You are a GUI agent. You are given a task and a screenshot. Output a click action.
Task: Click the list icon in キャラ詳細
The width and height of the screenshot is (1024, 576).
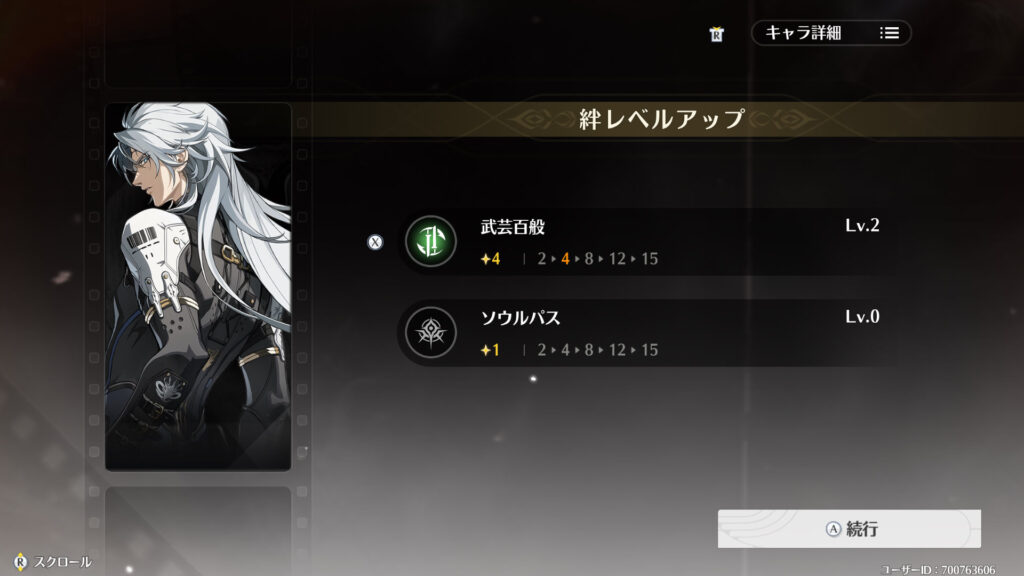(x=889, y=33)
